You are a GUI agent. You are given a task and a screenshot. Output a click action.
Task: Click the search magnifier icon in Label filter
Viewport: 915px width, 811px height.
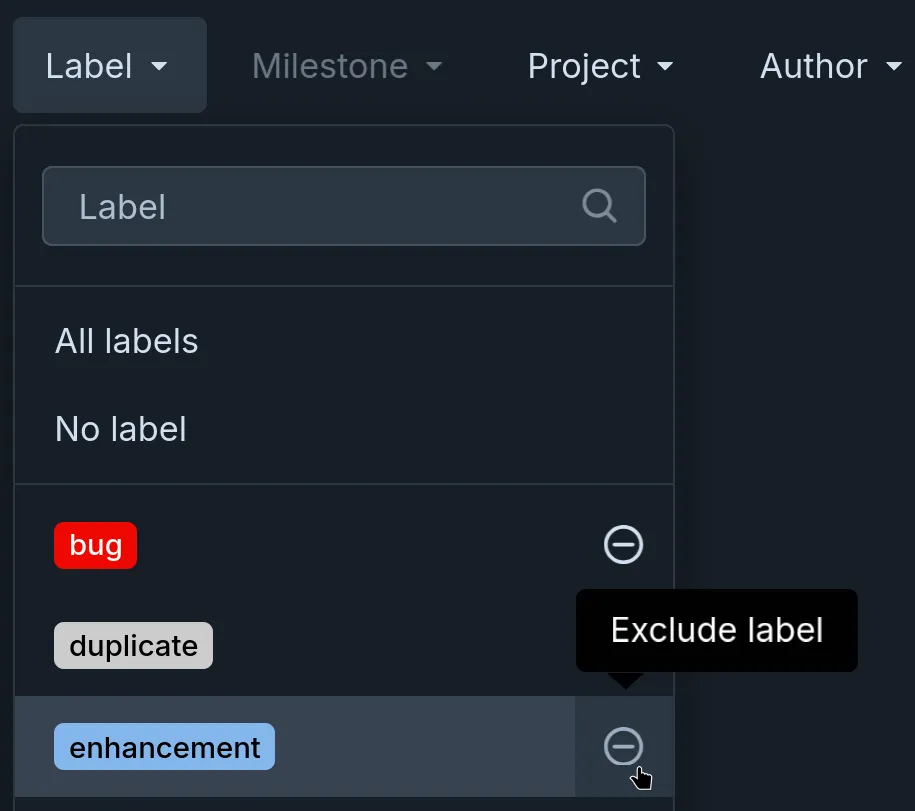pos(599,206)
